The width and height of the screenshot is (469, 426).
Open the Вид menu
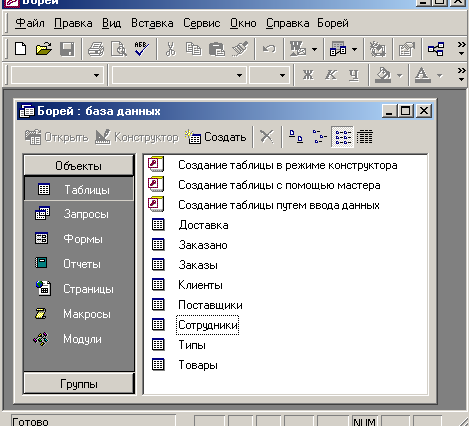pyautogui.click(x=111, y=23)
